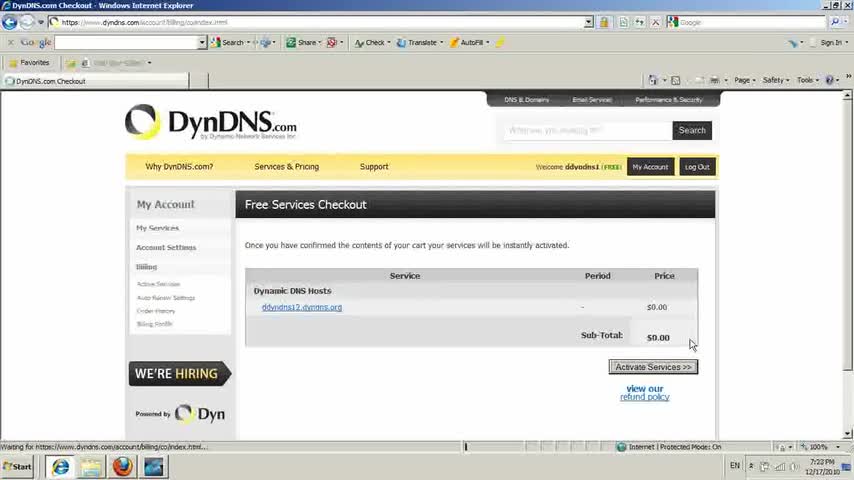Click the Translate toolbar button
This screenshot has height=480, width=854.
pos(417,42)
